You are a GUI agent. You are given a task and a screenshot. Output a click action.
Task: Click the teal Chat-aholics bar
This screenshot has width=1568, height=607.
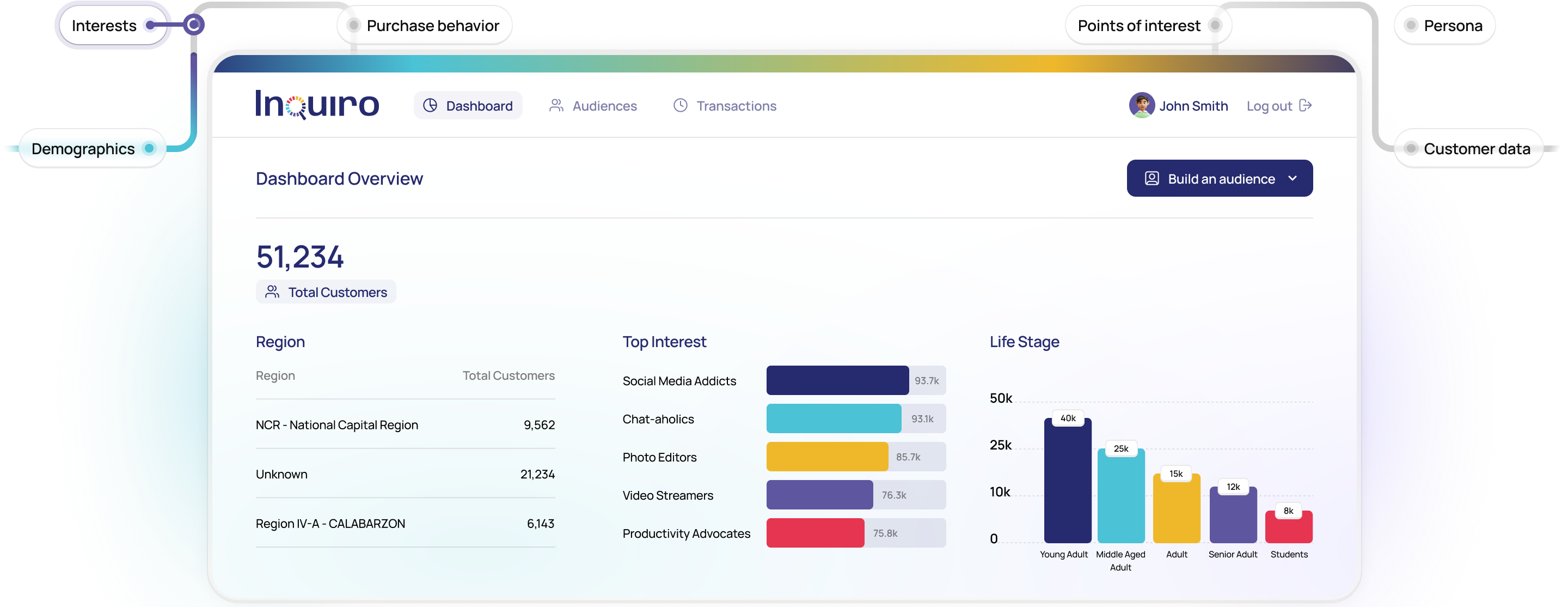pos(834,418)
